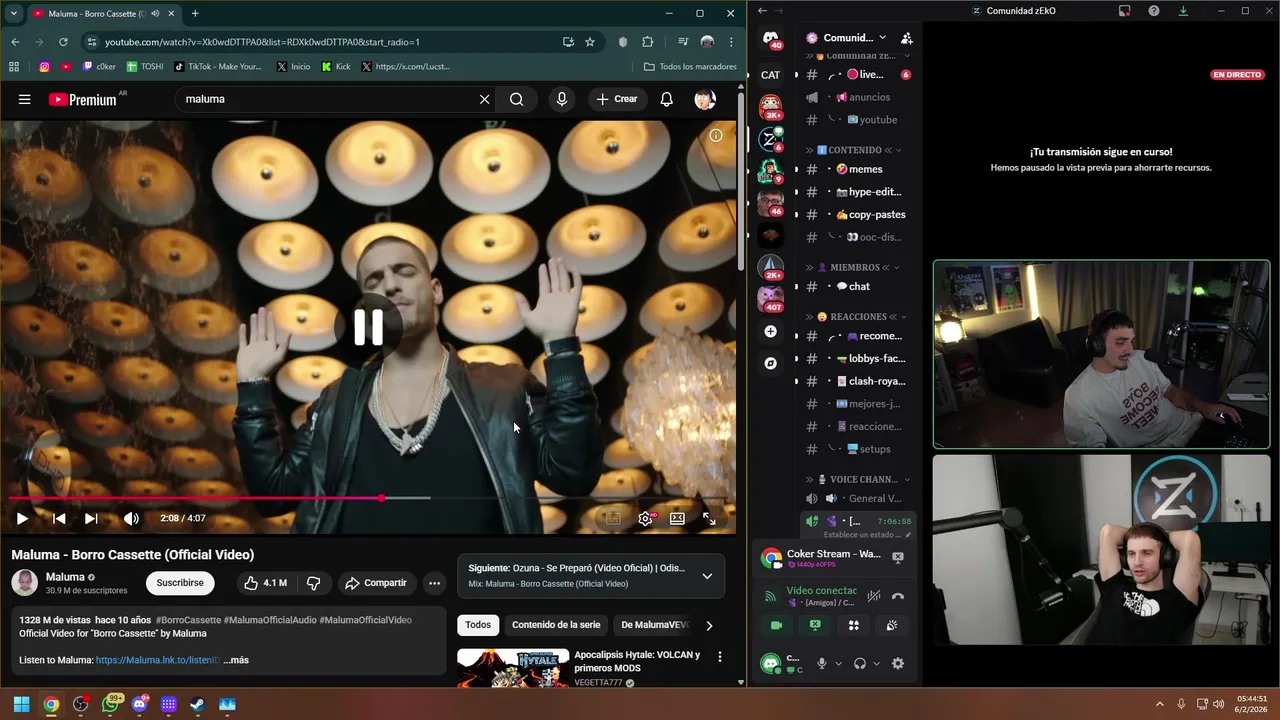This screenshot has height=720, width=1280.
Task: Open Chrome three-dot menu
Action: (731, 42)
